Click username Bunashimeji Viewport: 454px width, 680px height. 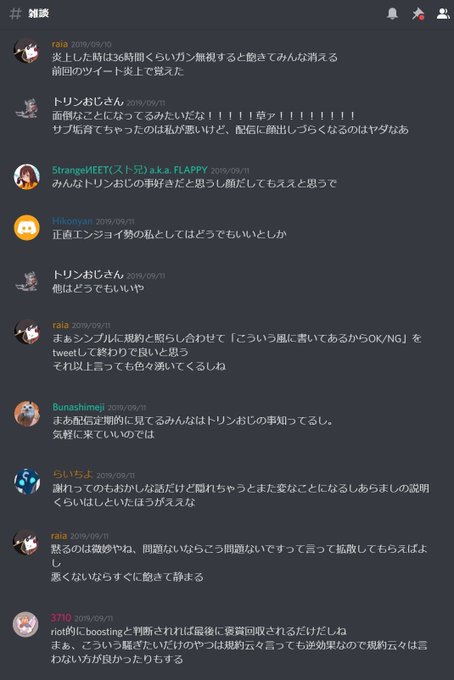78,407
